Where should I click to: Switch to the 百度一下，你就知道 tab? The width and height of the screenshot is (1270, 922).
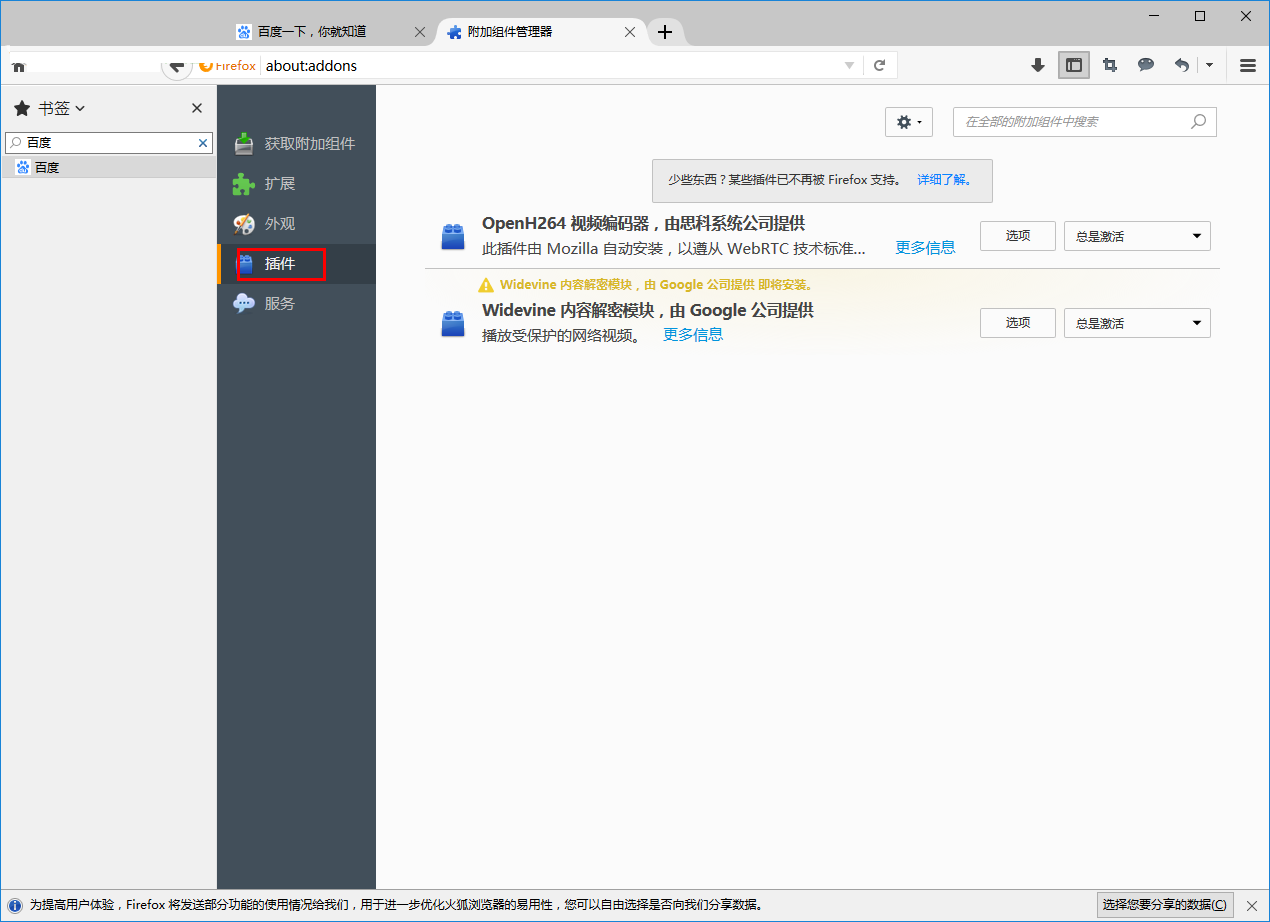pyautogui.click(x=312, y=32)
